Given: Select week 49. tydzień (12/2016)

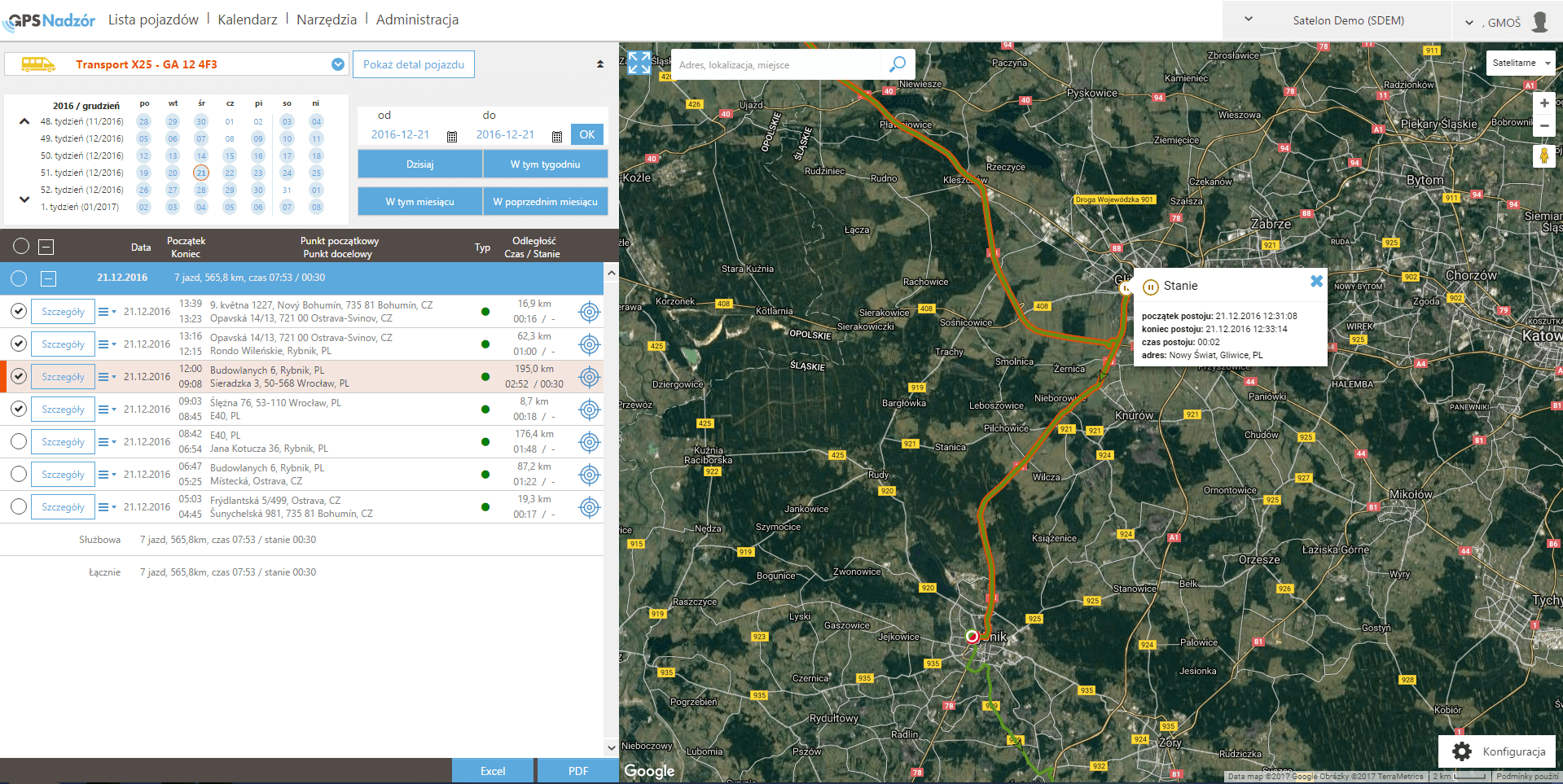Looking at the screenshot, I should click(82, 138).
